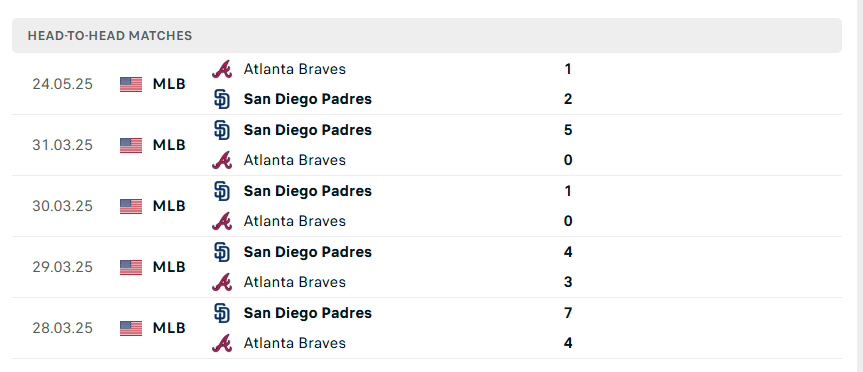Select the MLB league label on 30.03.25 row
Screen dimensions: 863x372
tap(169, 206)
